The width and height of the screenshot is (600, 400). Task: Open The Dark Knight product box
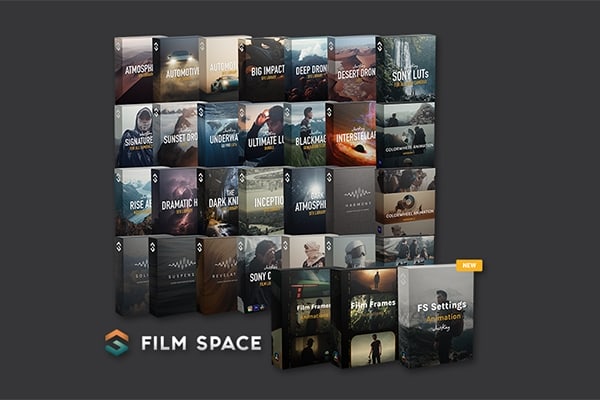point(218,201)
